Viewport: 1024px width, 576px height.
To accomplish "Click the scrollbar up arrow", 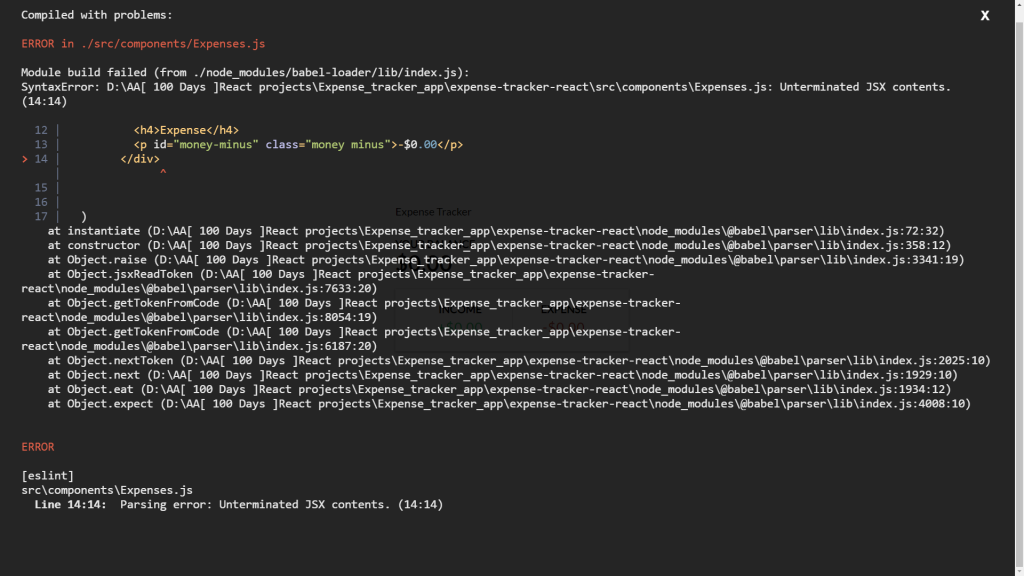I will (x=1019, y=5).
